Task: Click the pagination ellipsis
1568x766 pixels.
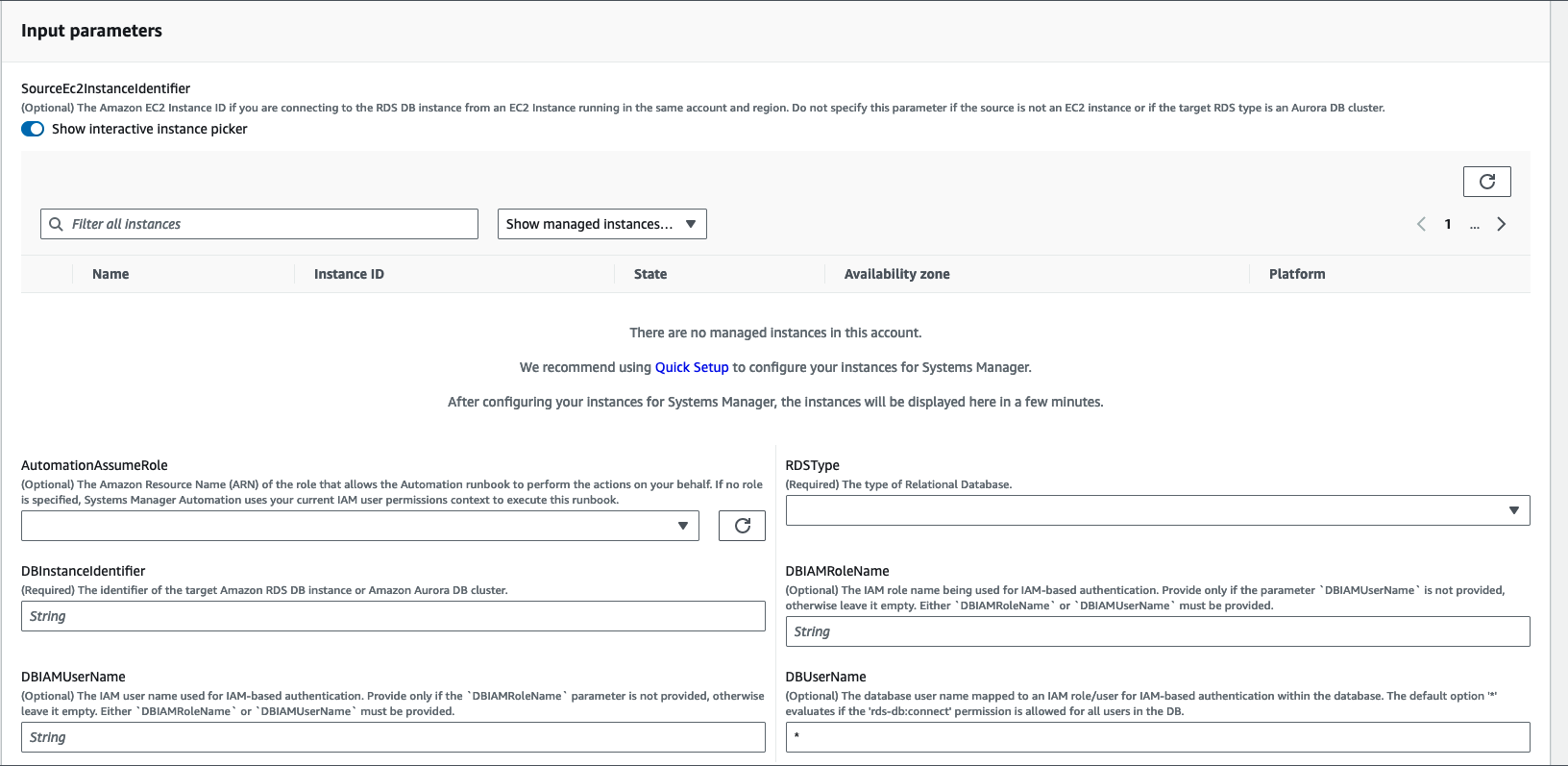Action: click(1475, 225)
